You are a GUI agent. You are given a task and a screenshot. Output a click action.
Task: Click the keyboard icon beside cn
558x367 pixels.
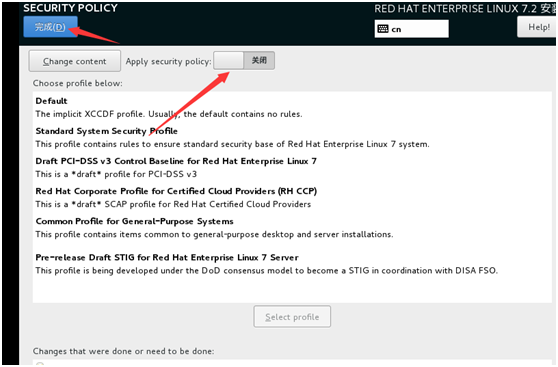[x=383, y=29]
